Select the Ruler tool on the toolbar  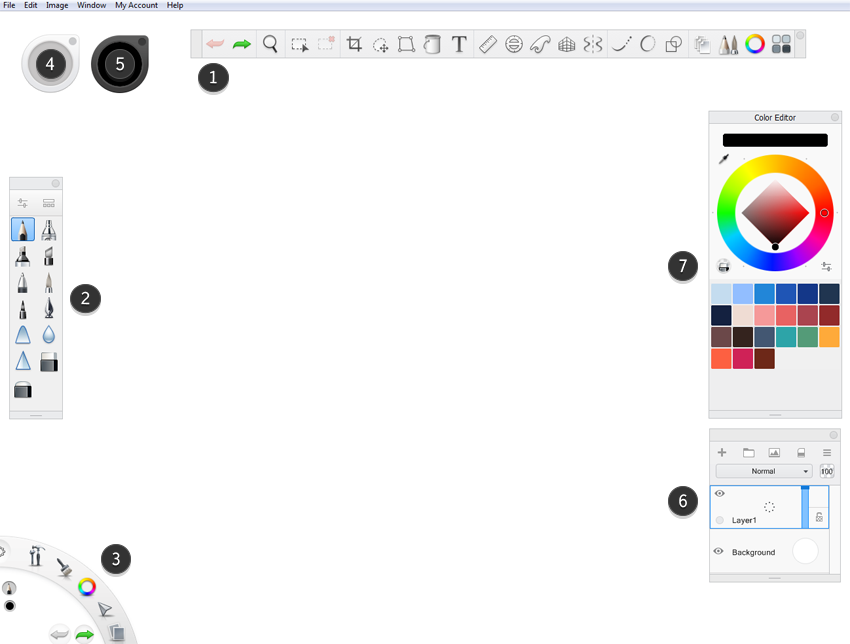pos(487,43)
